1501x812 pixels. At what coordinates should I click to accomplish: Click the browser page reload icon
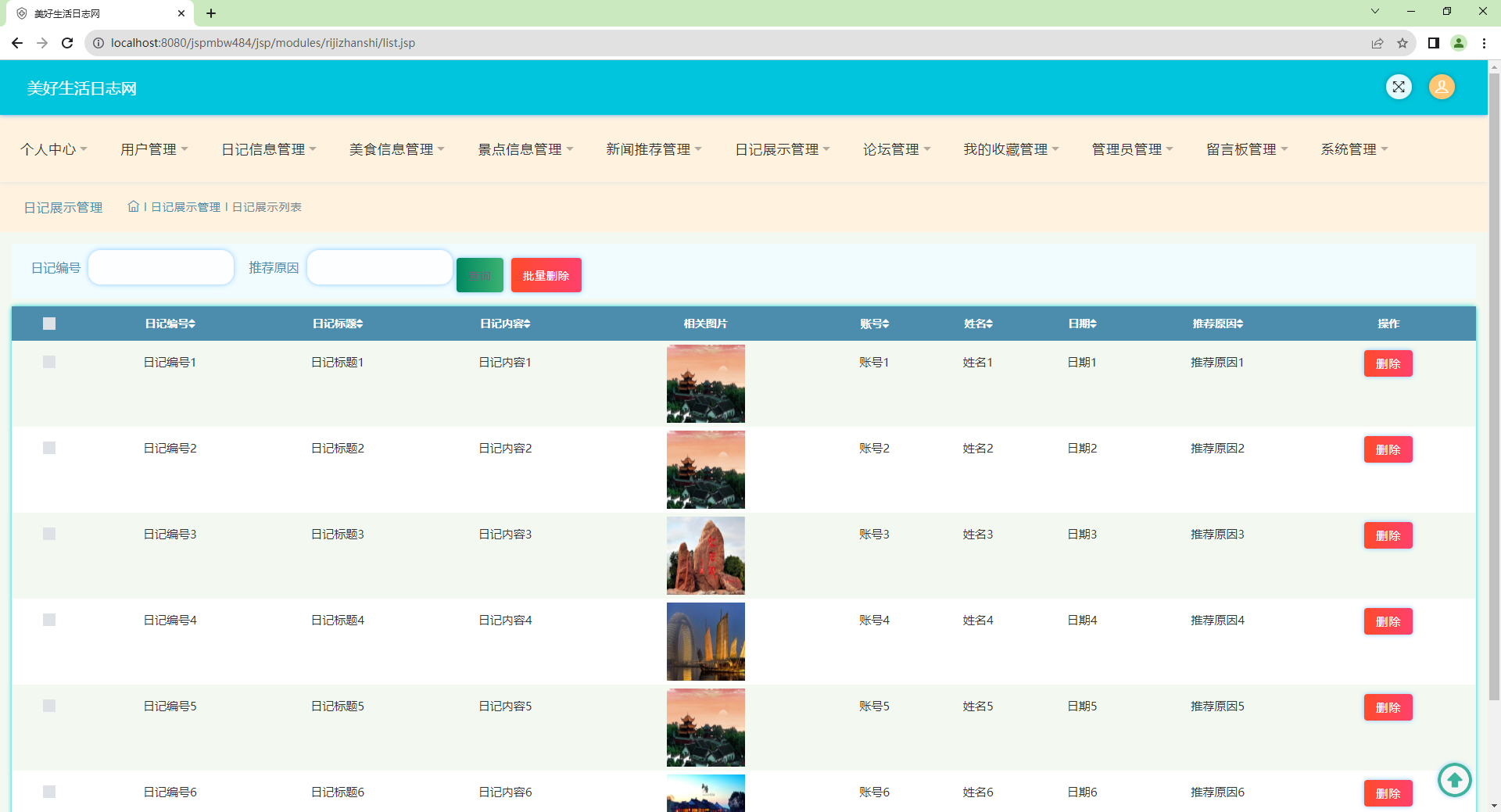67,43
